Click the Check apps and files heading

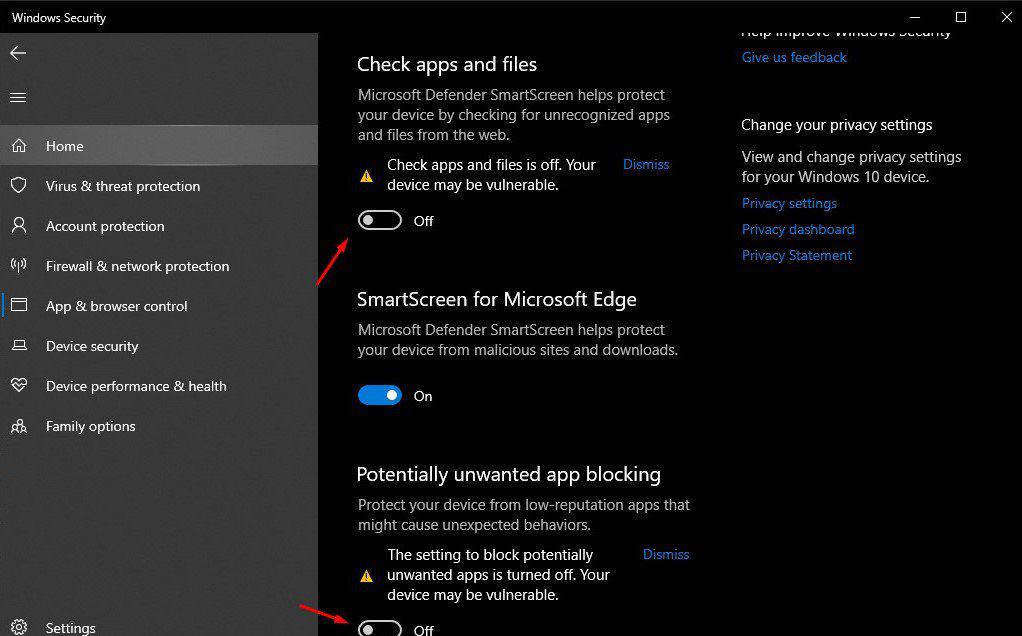[447, 64]
